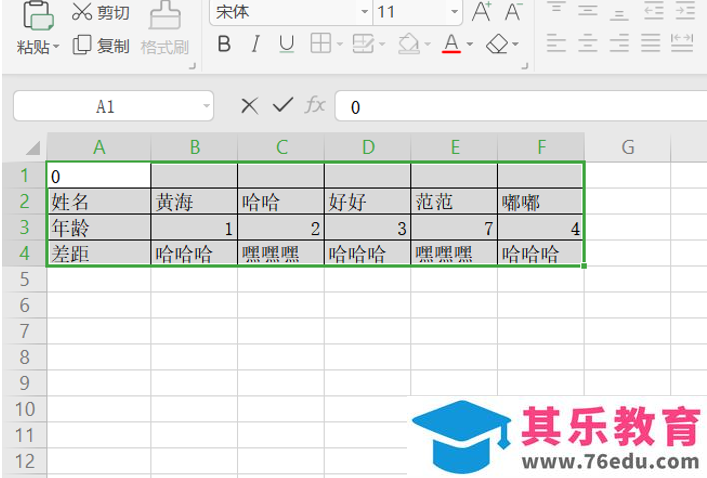Click the decrease indent icon
The width and height of the screenshot is (707, 478).
click(x=654, y=10)
